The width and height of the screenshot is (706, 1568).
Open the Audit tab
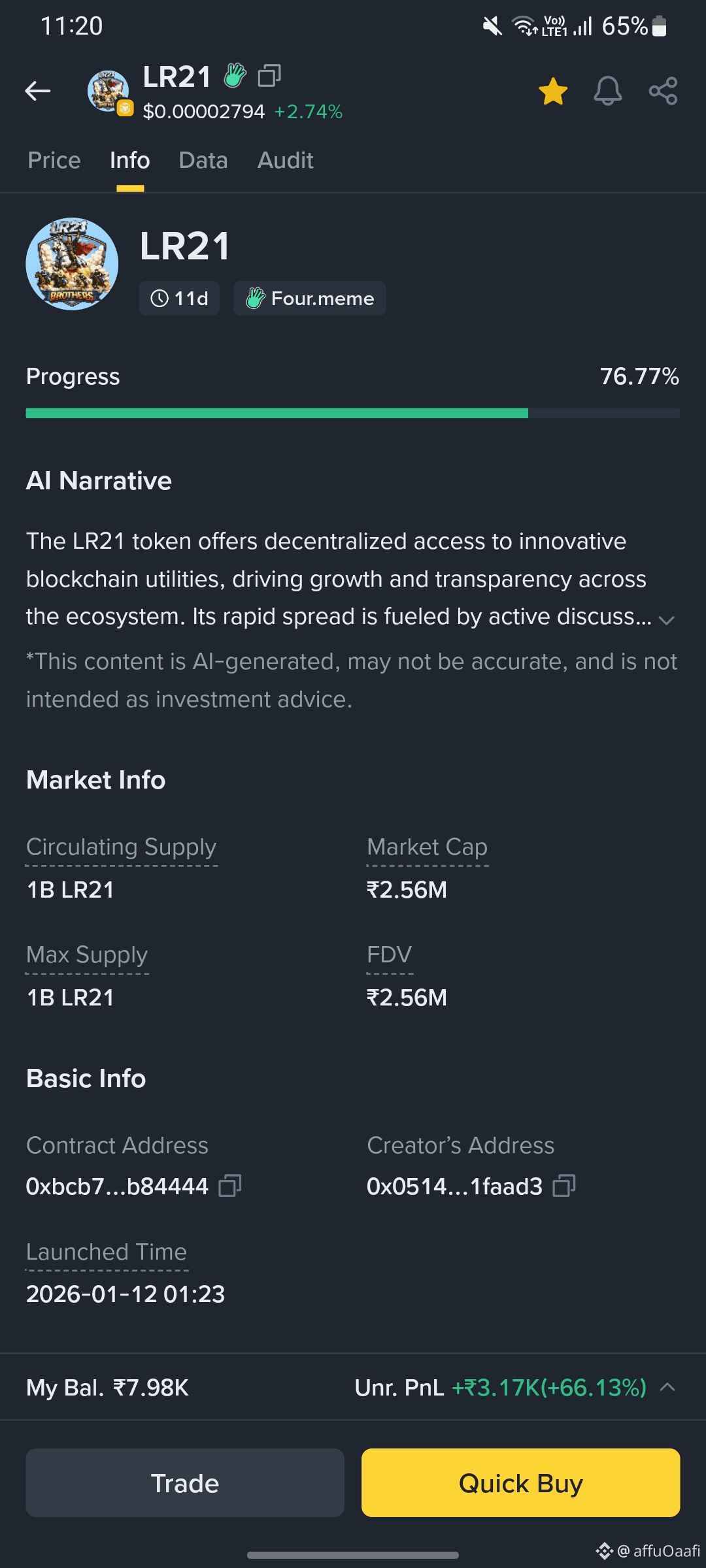click(x=285, y=161)
